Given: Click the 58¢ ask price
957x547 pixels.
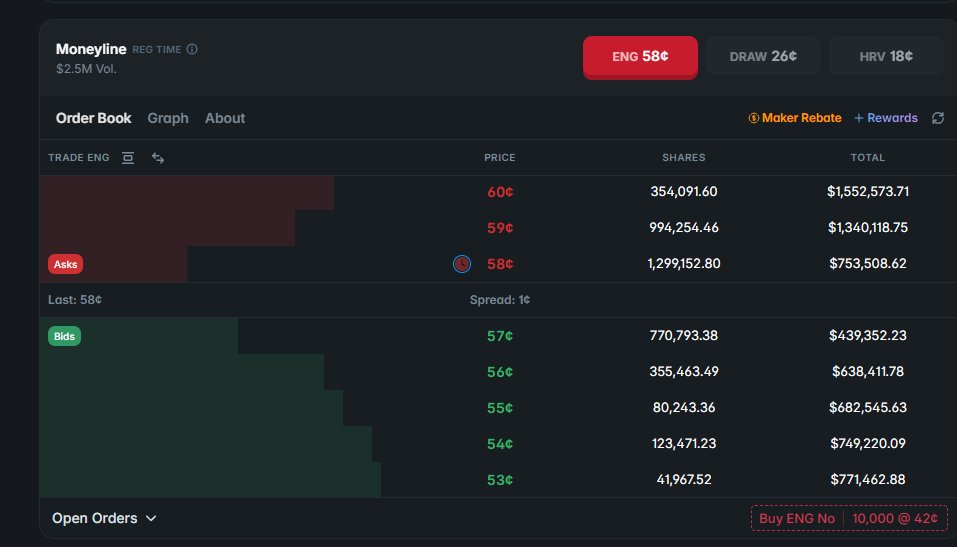Looking at the screenshot, I should pos(500,264).
